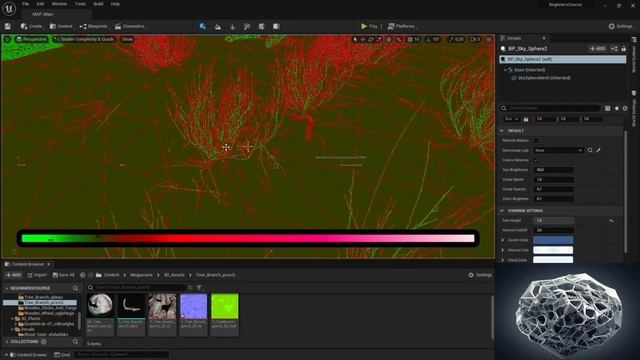Open content browser filter funnel icon
The image size is (640, 360).
point(199,288)
